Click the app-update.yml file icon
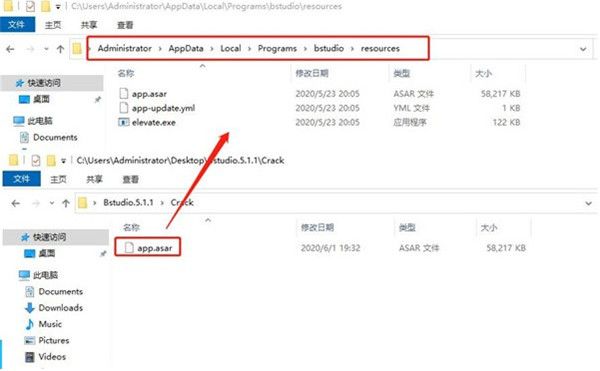Viewport: 600px width, 371px height. point(124,108)
